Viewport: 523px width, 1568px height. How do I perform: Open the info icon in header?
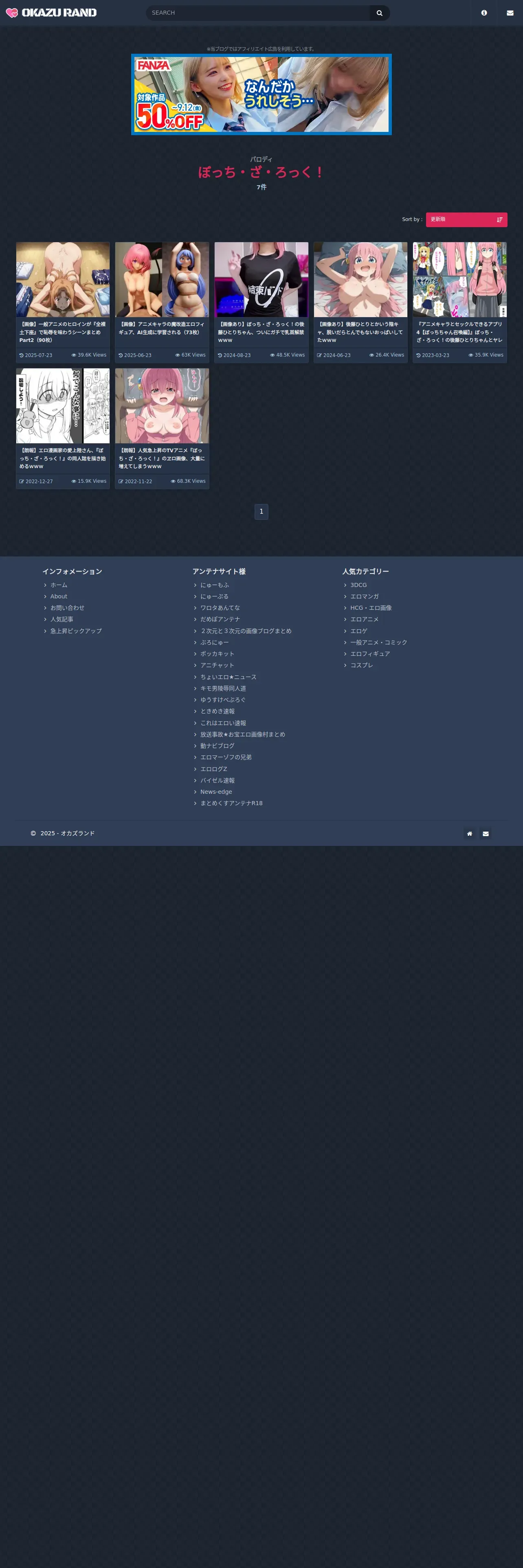pos(484,13)
